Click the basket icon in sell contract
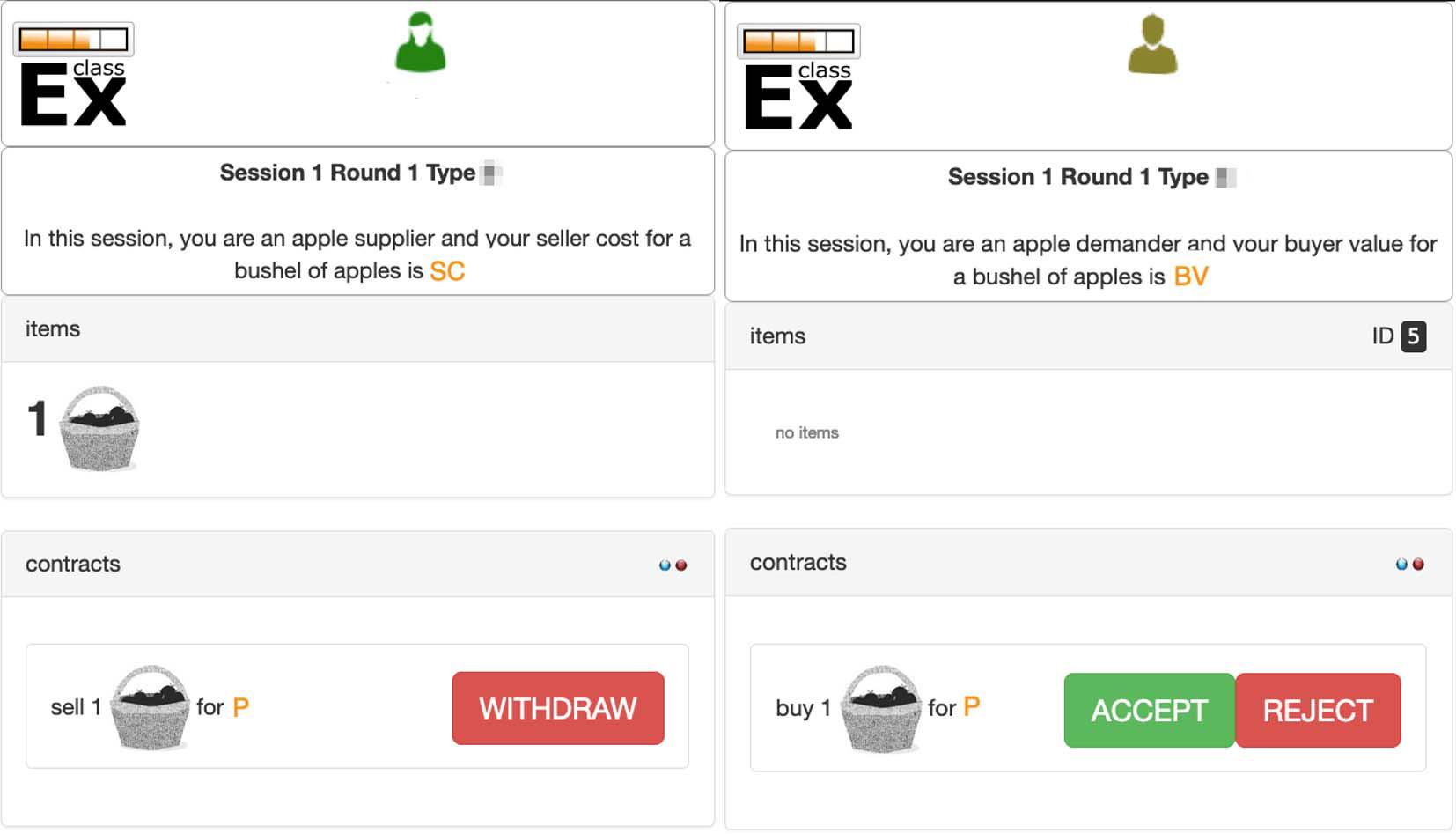This screenshot has height=834, width=1456. [150, 707]
